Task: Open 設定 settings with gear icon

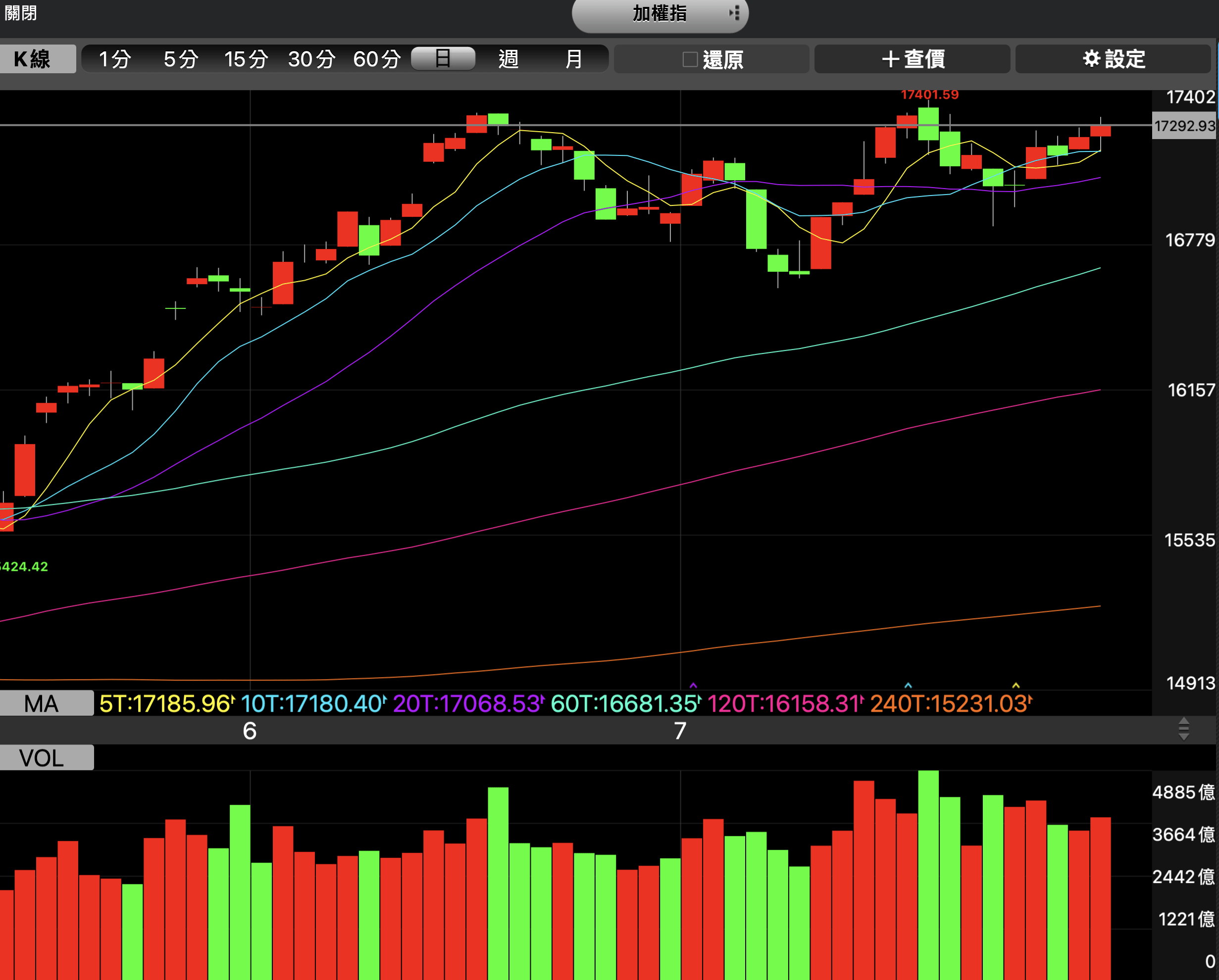Action: click(1113, 59)
